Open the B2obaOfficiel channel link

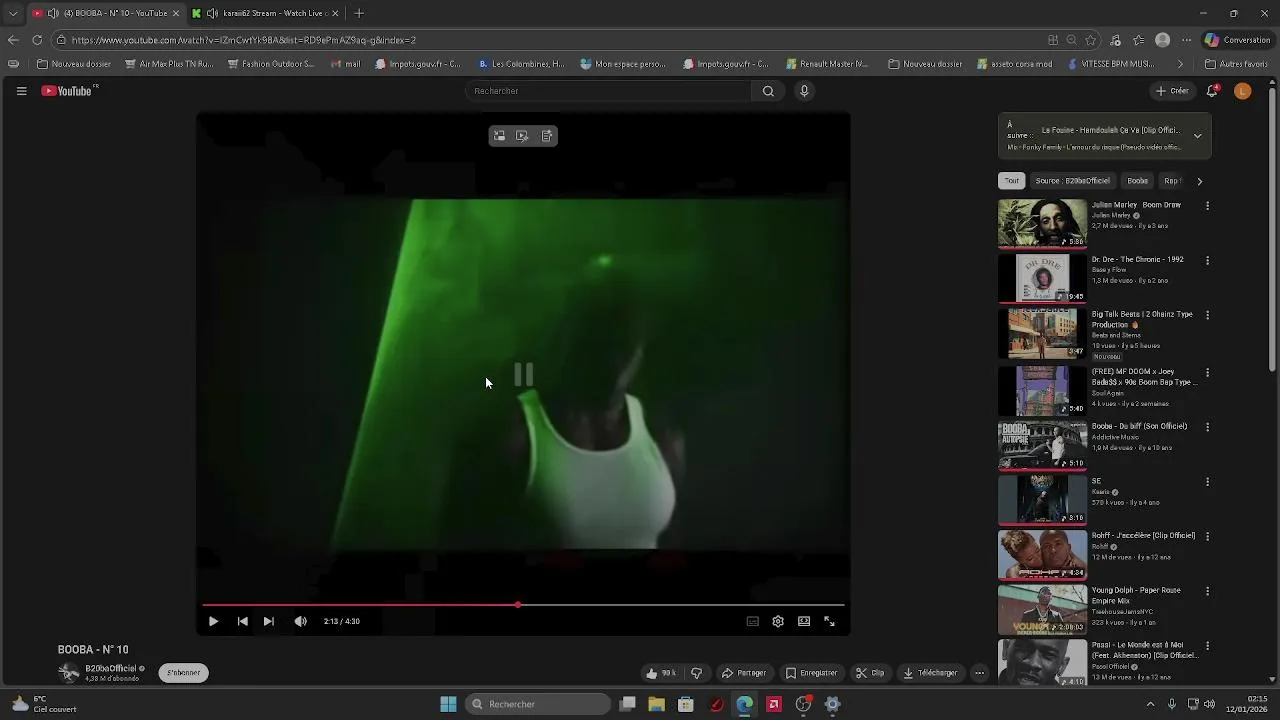(110, 668)
